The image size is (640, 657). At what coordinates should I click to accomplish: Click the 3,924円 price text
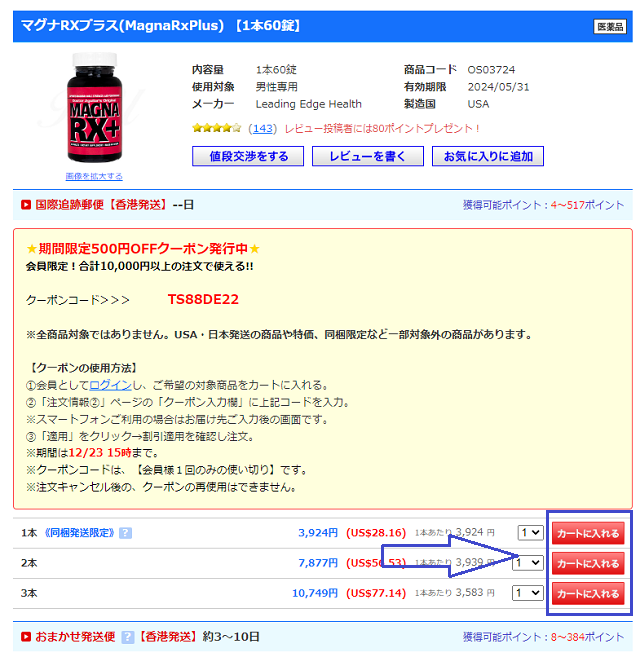[x=318, y=533]
